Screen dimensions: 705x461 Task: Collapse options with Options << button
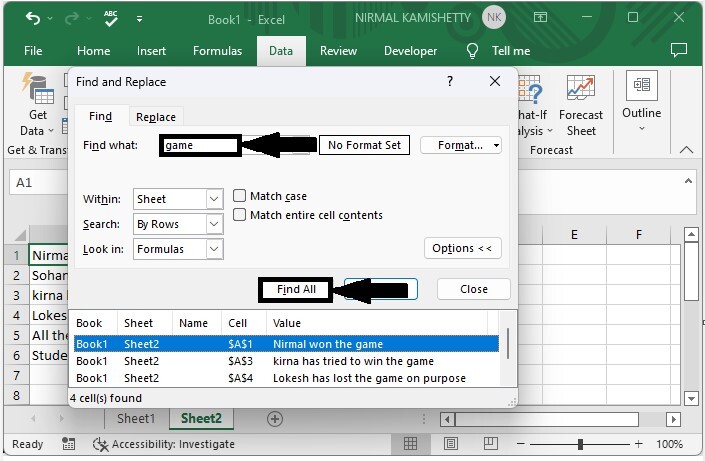462,248
